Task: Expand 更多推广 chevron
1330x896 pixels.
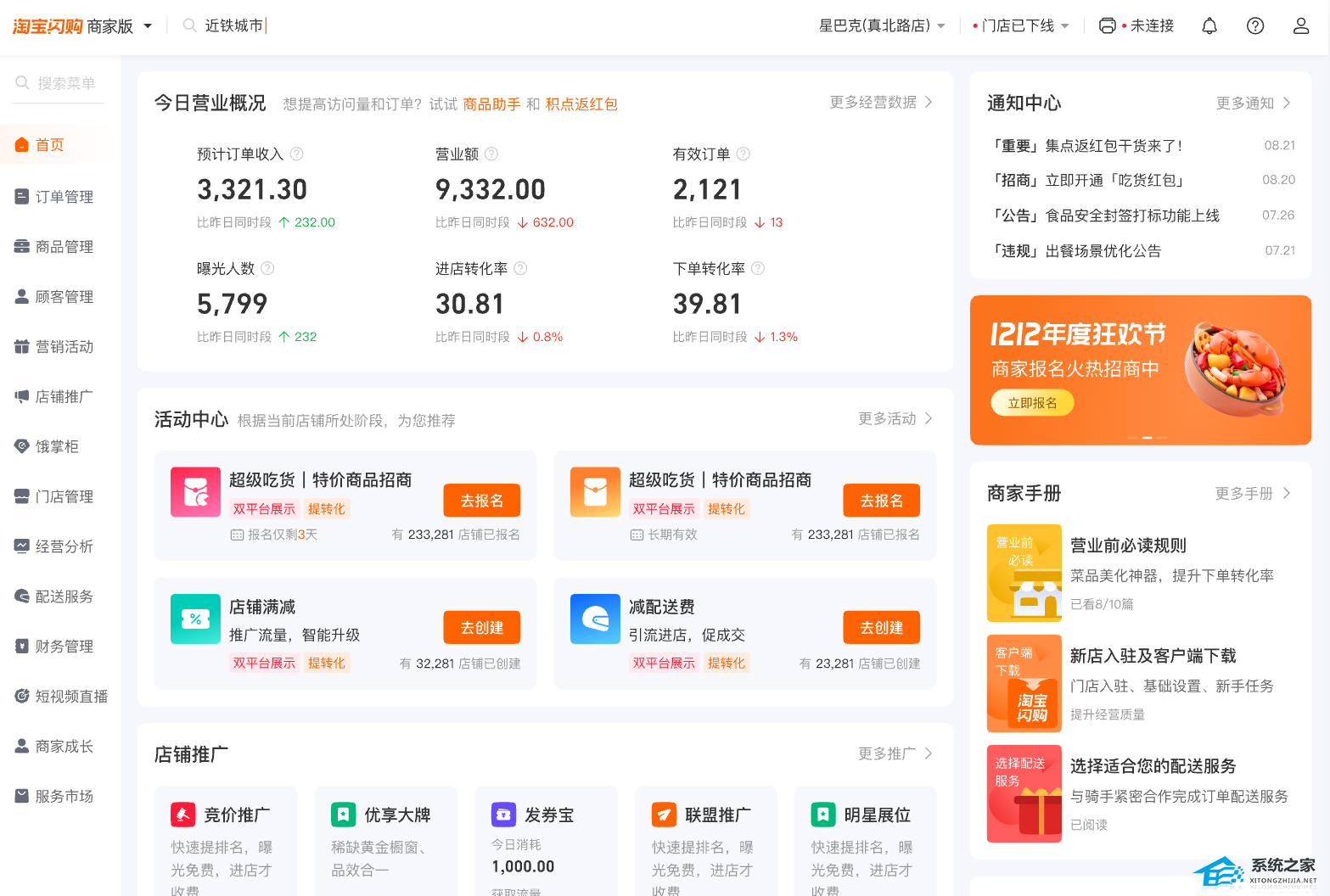Action: pos(929,753)
